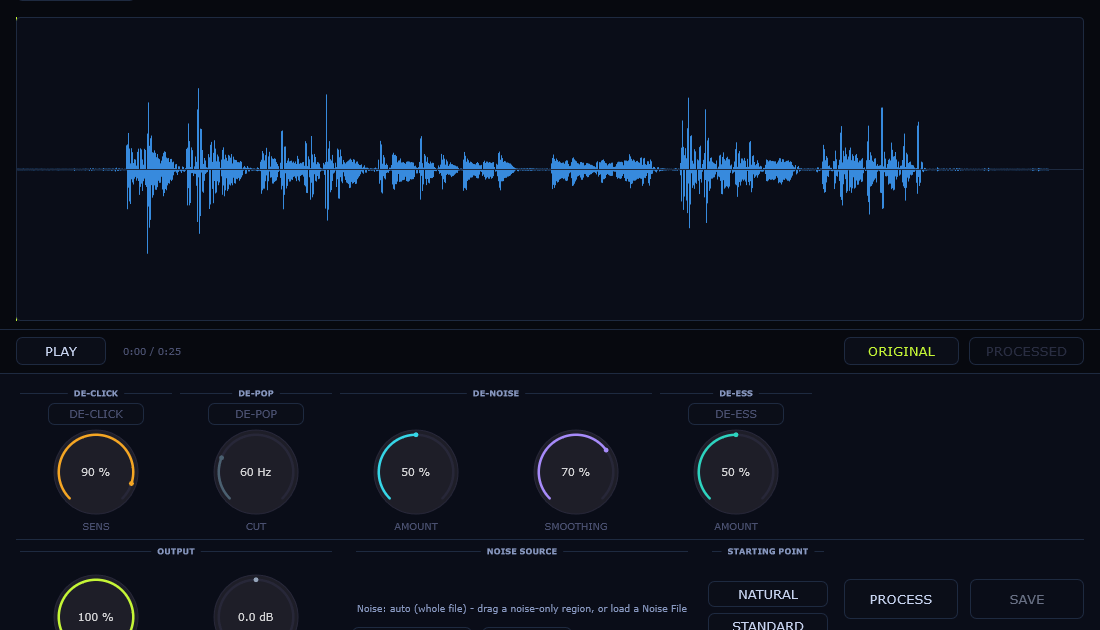Viewport: 1100px width, 630px height.
Task: Click the De-Ess AMOUNT knob
Action: 736,472
